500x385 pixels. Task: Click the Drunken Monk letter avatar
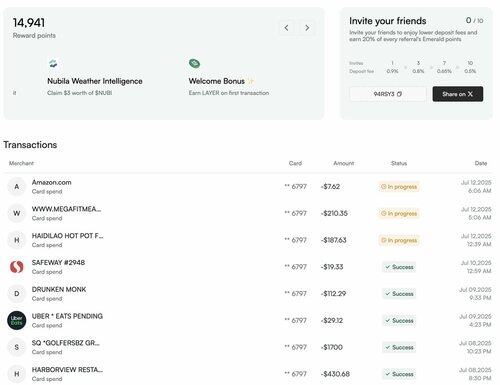coord(17,294)
